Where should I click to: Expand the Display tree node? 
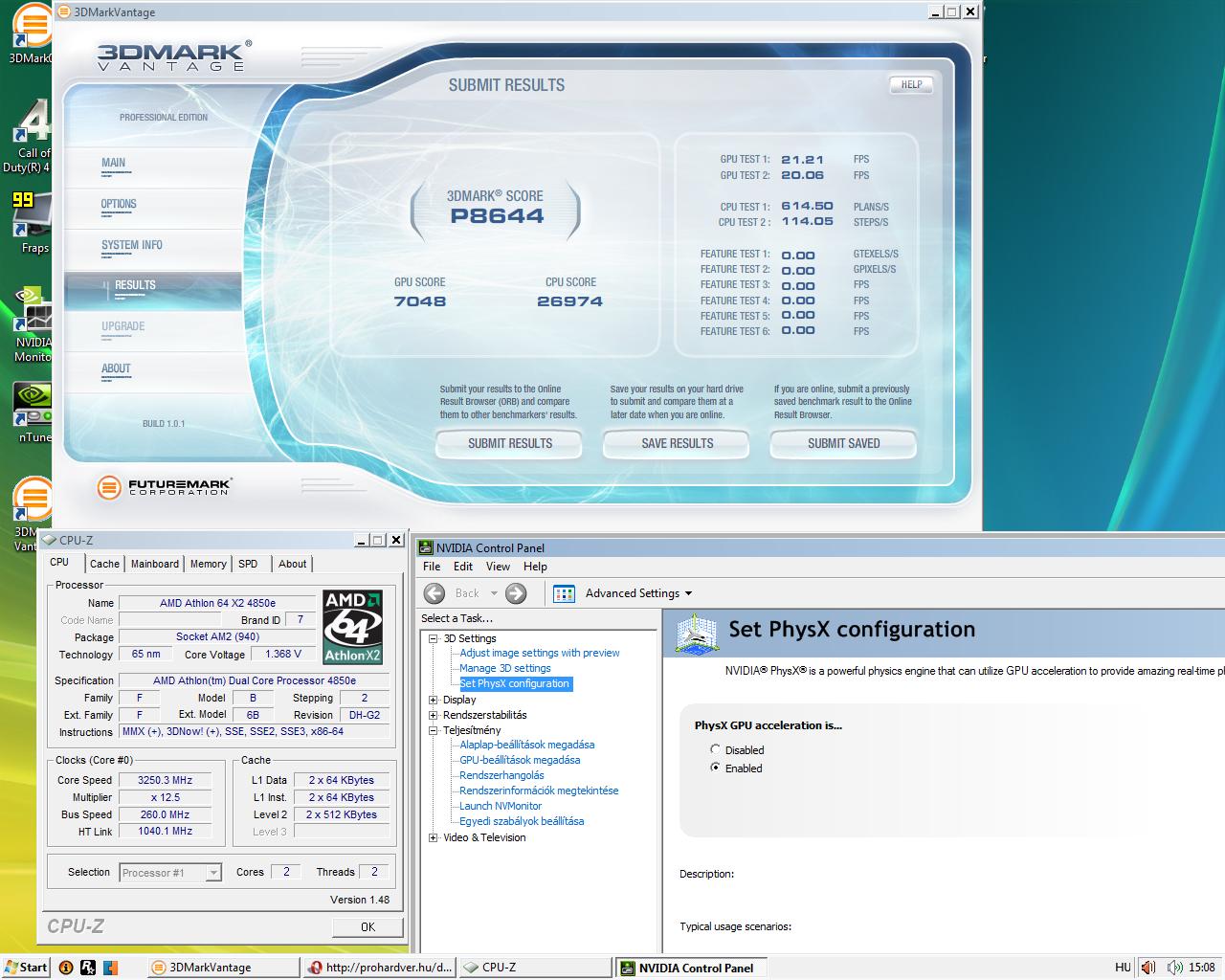[x=434, y=700]
